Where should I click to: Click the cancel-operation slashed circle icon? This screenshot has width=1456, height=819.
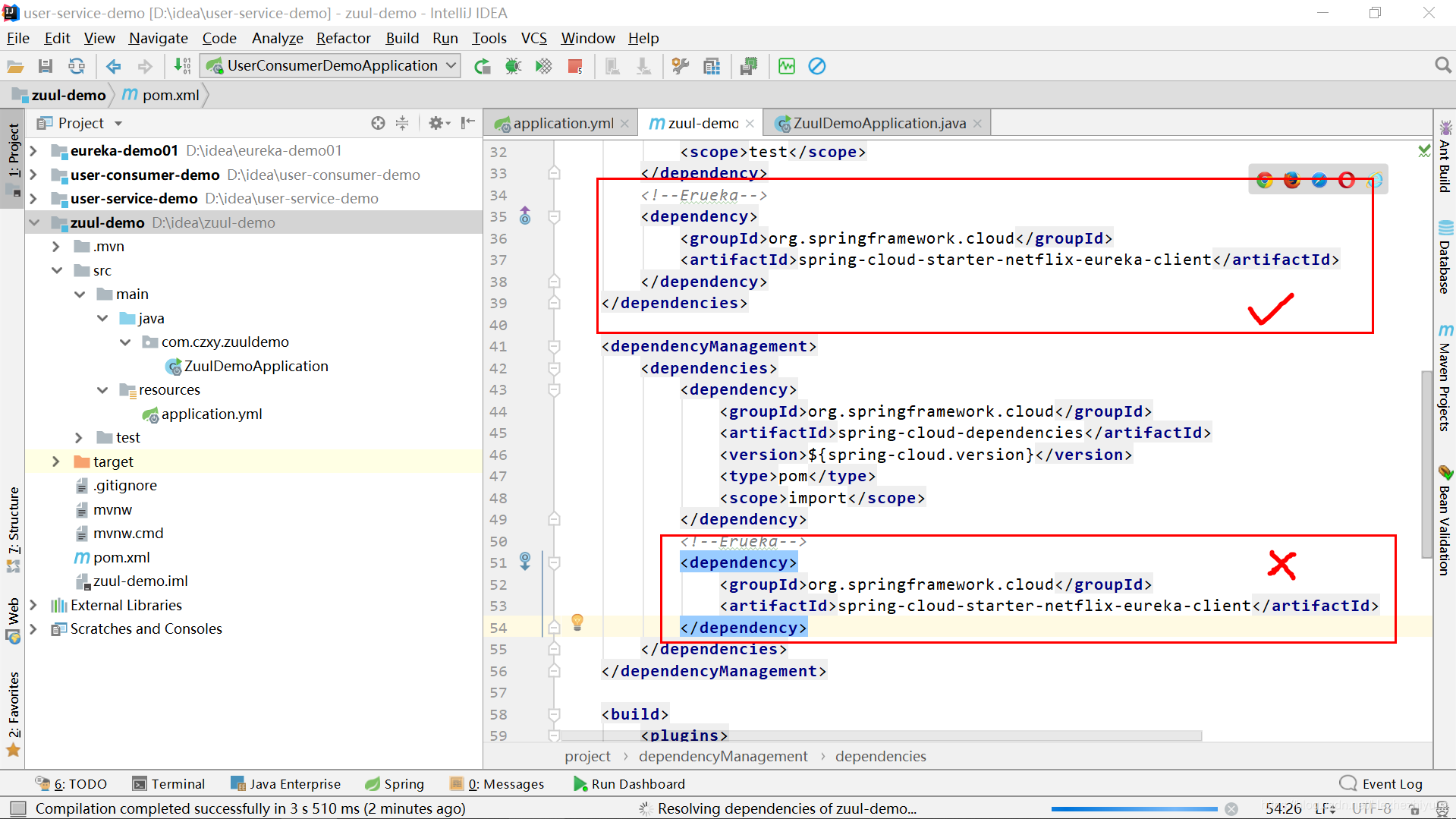pos(817,66)
